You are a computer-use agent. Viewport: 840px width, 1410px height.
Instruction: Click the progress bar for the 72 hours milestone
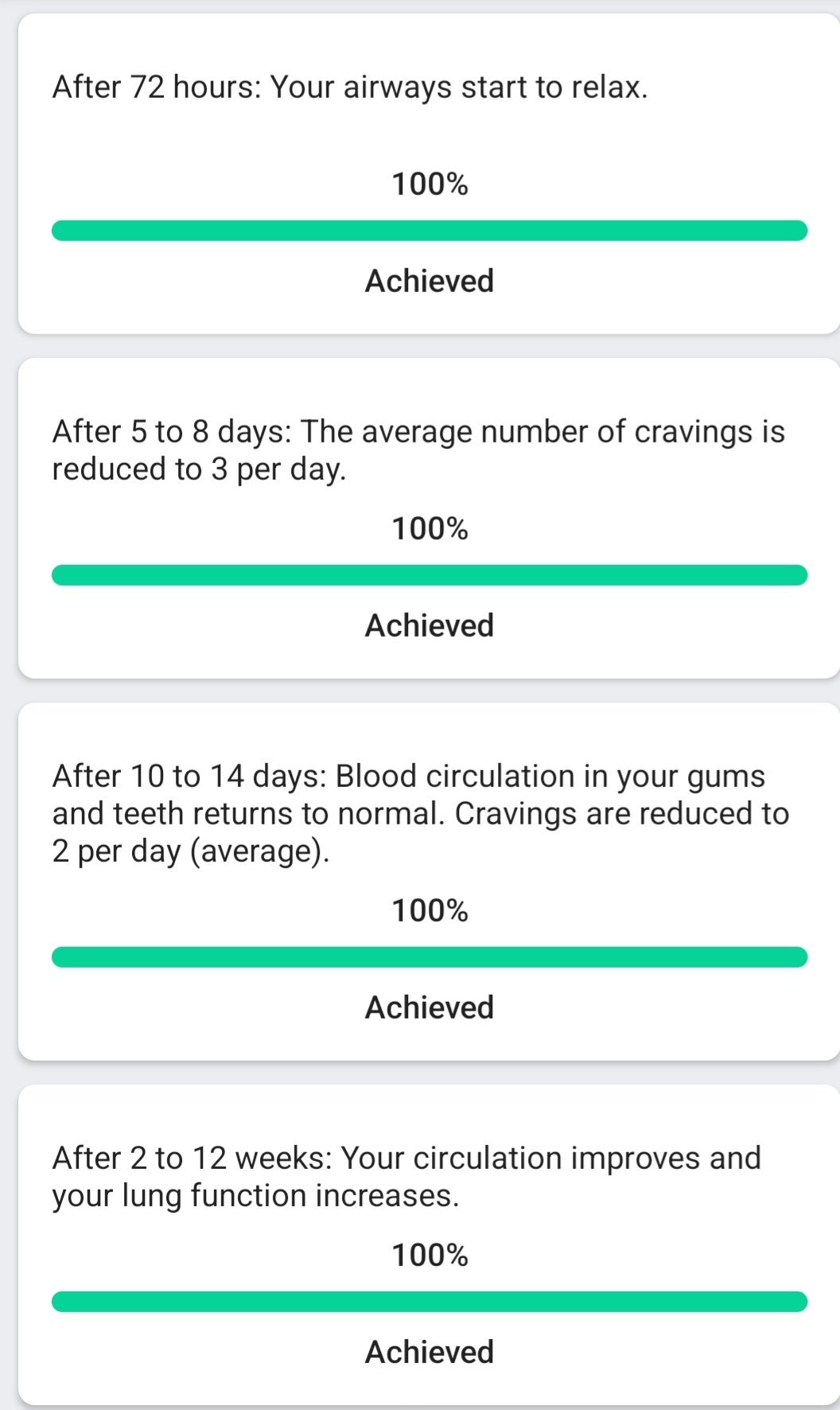(430, 231)
